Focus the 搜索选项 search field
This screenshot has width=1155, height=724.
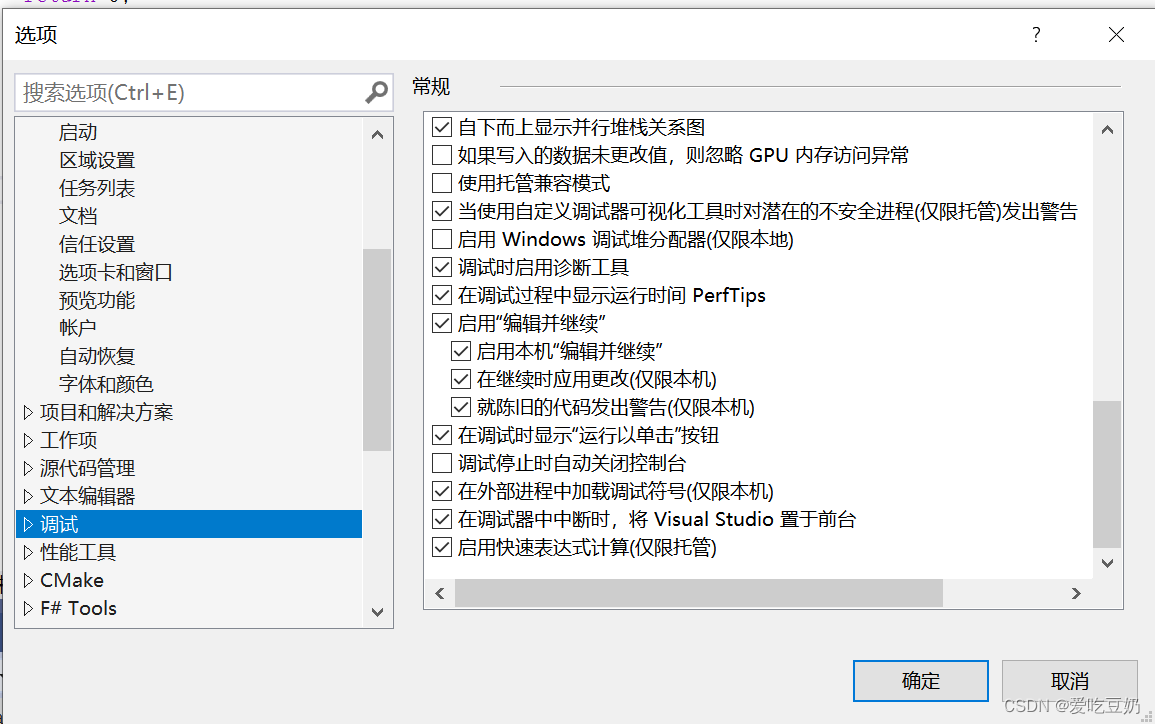tap(190, 93)
